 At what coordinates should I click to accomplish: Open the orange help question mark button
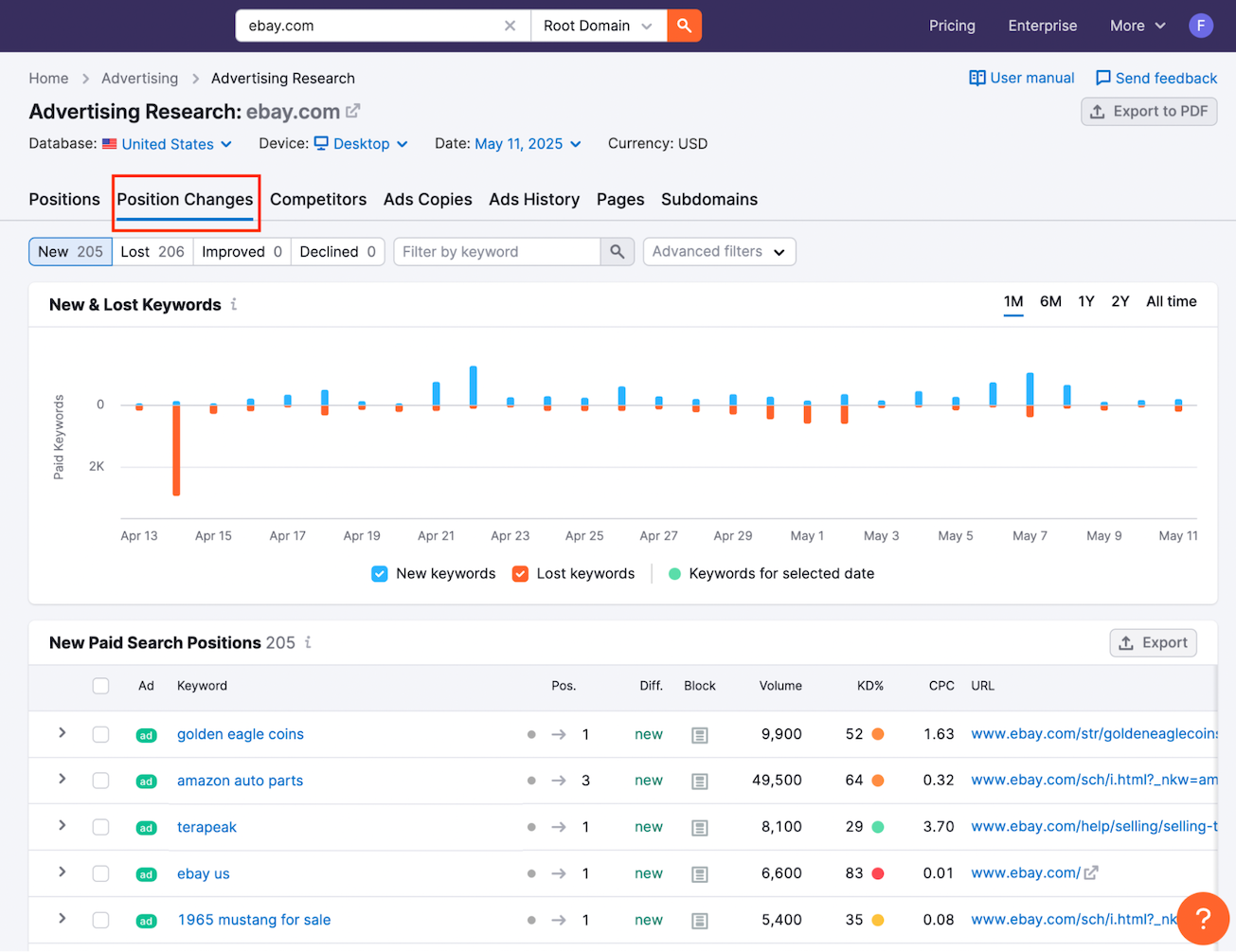[1202, 918]
